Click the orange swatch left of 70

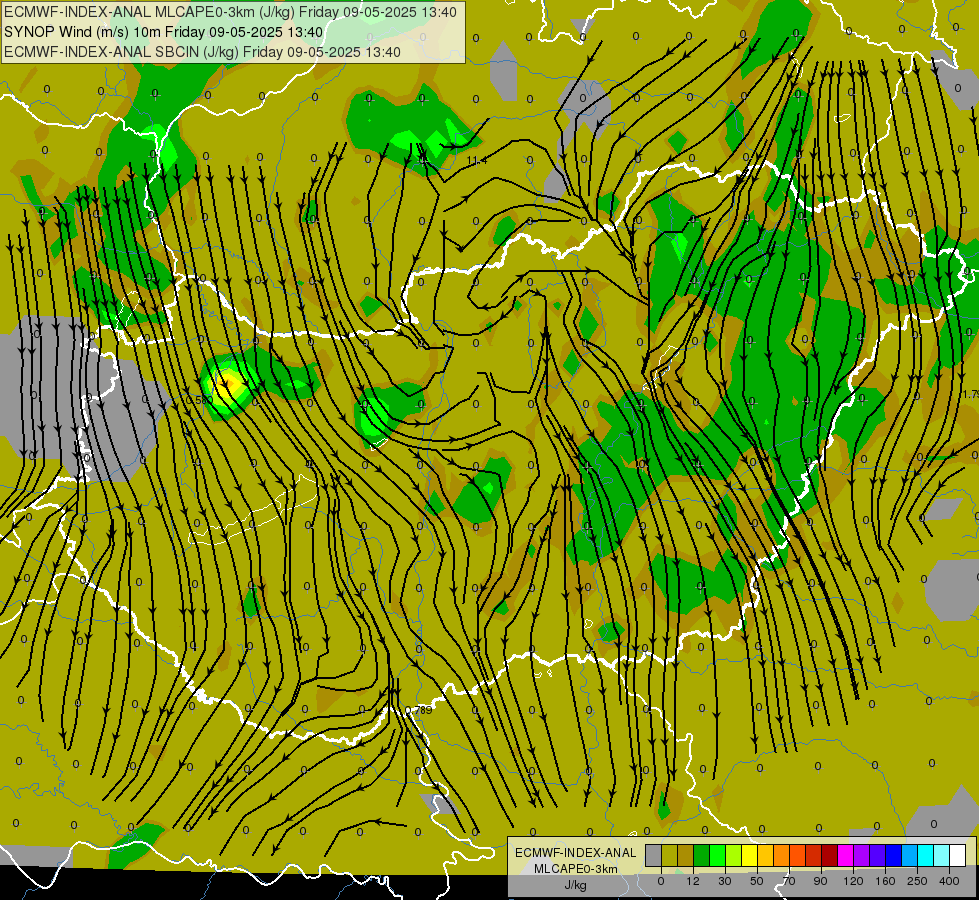click(x=782, y=856)
